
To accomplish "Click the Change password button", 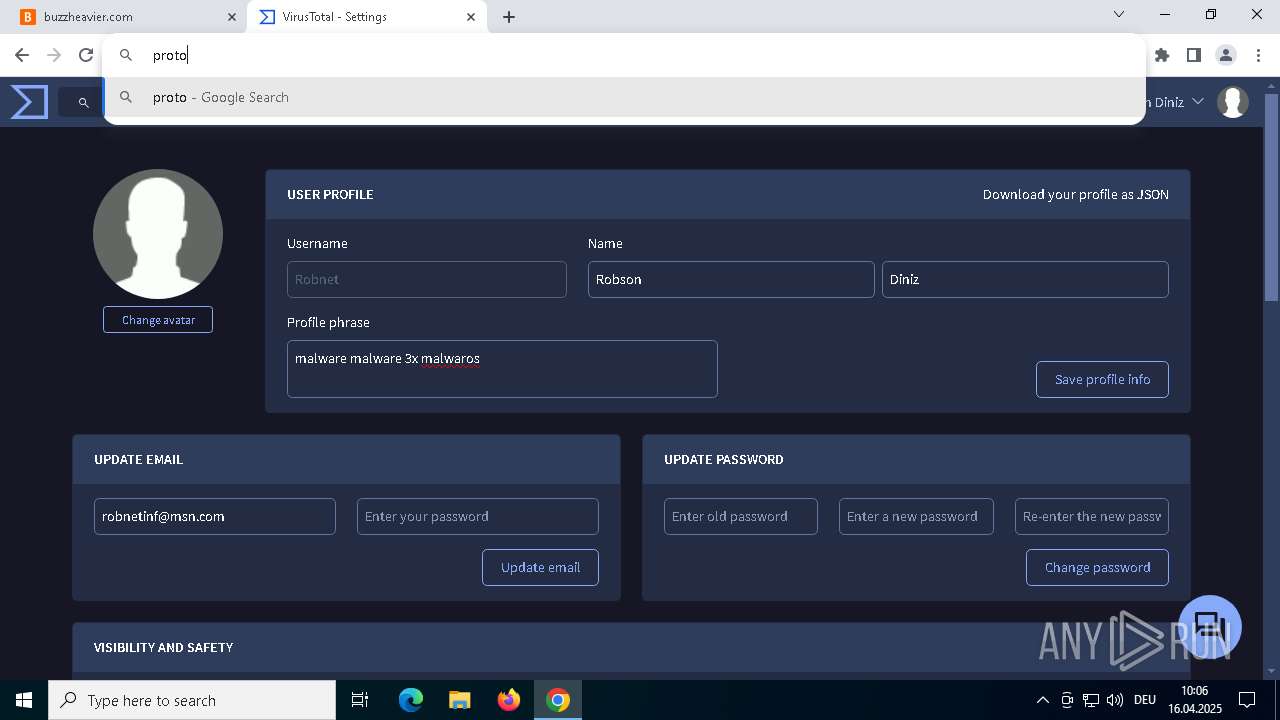I will click(x=1097, y=567).
